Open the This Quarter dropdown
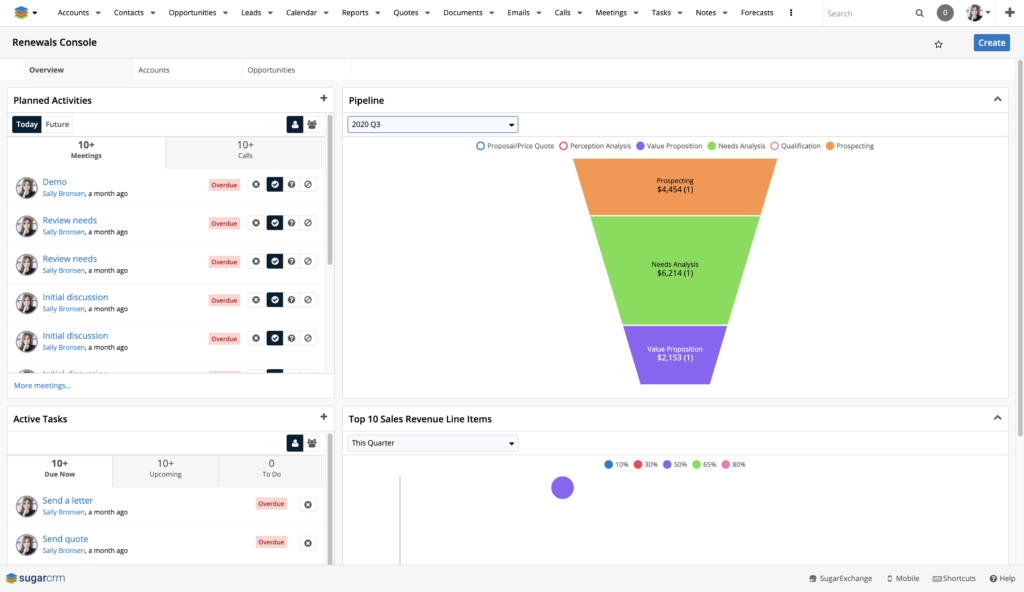Screen dimensions: 1024x592 432,443
